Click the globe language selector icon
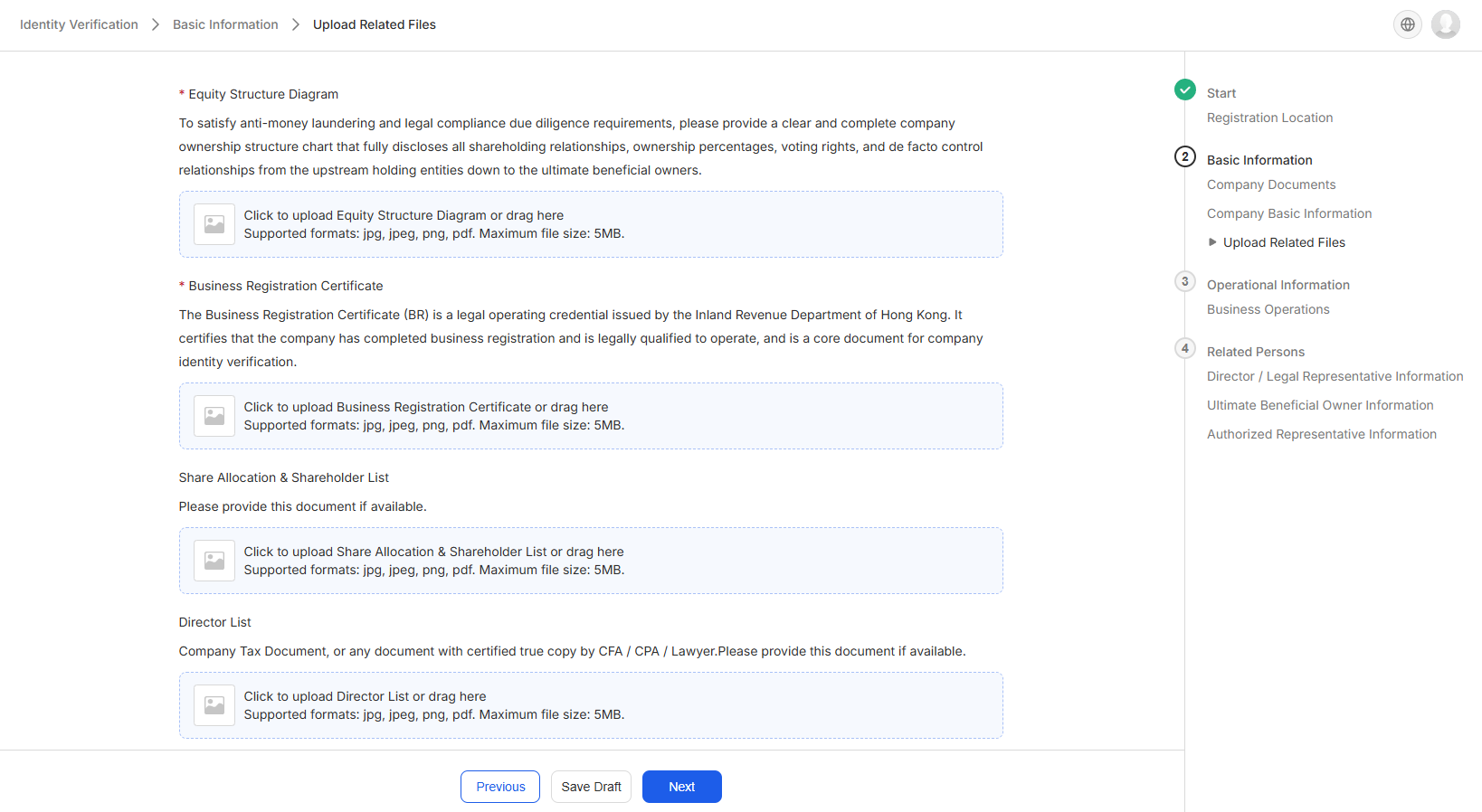Image resolution: width=1482 pixels, height=812 pixels. coord(1408,24)
